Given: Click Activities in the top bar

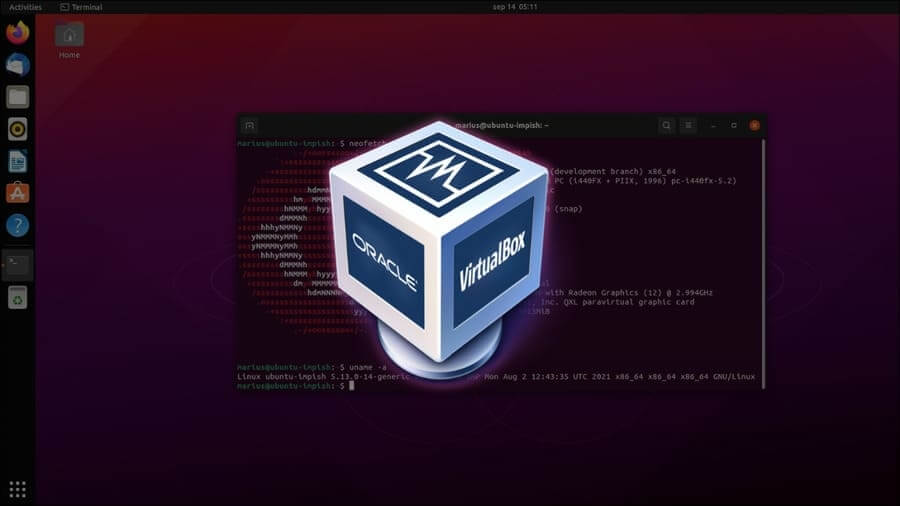Looking at the screenshot, I should (x=25, y=7).
